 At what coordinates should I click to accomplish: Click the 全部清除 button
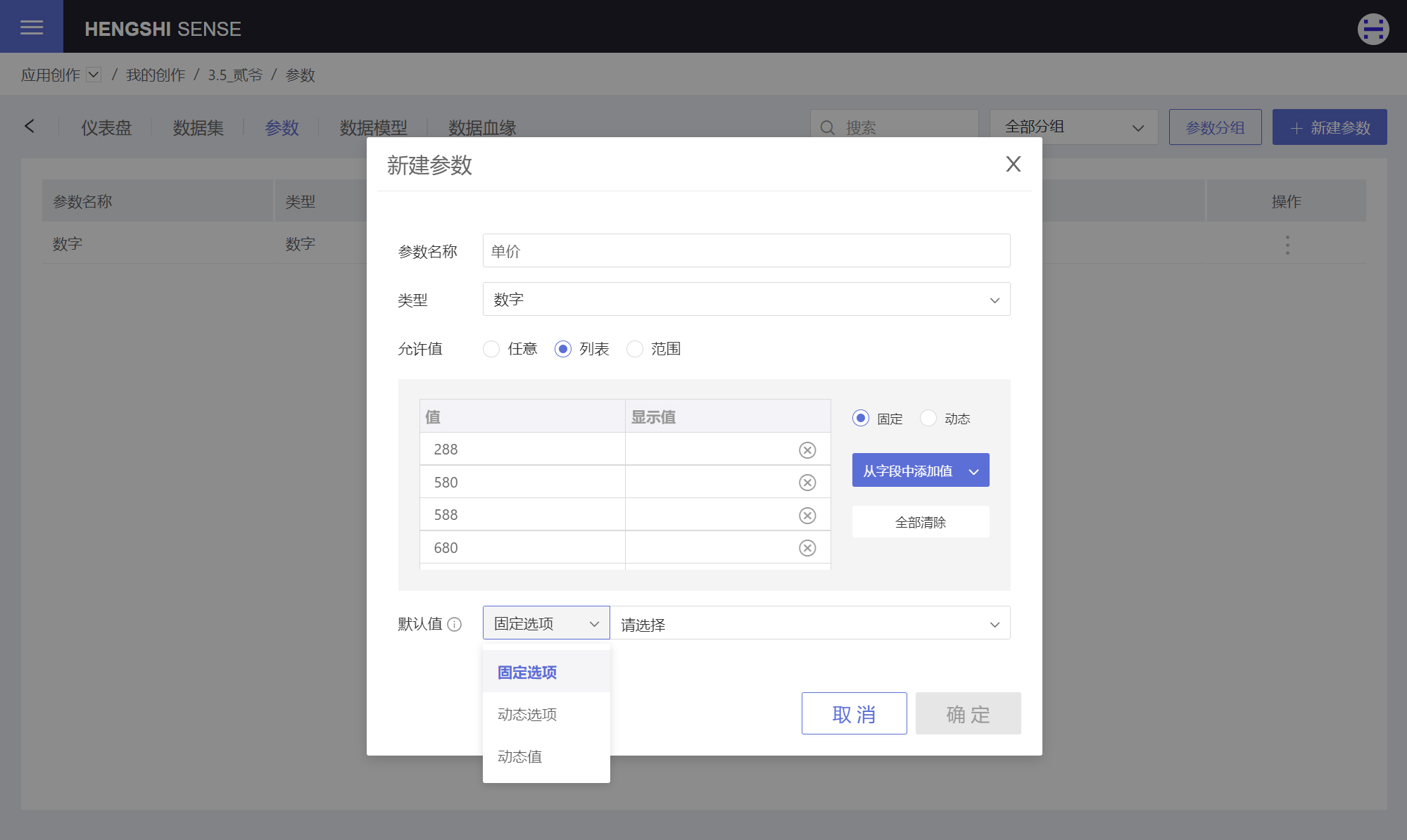coord(921,522)
